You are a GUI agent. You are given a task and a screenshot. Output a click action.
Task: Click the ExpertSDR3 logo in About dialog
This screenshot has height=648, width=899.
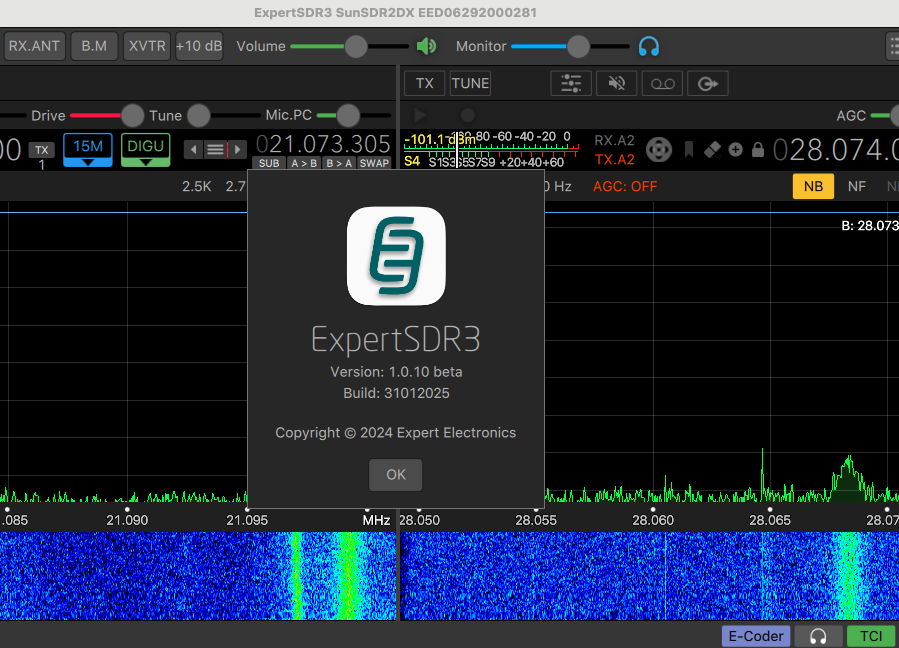(396, 256)
